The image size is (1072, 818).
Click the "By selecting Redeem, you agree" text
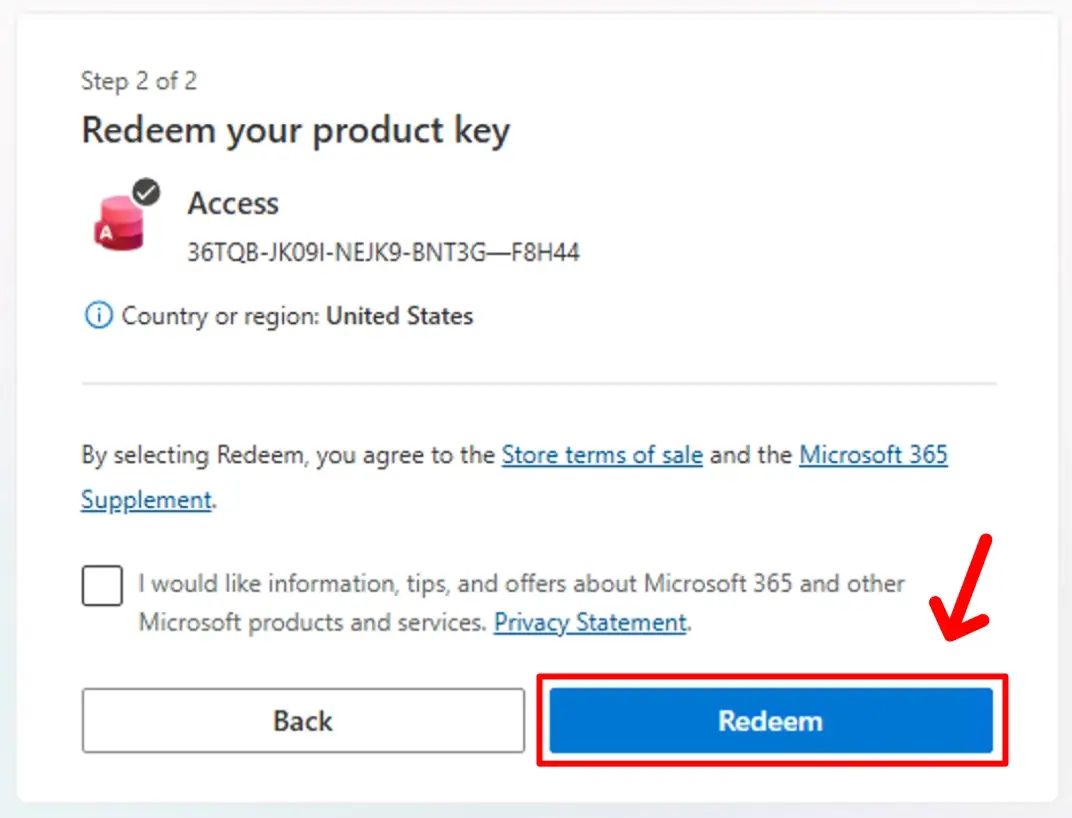[288, 456]
